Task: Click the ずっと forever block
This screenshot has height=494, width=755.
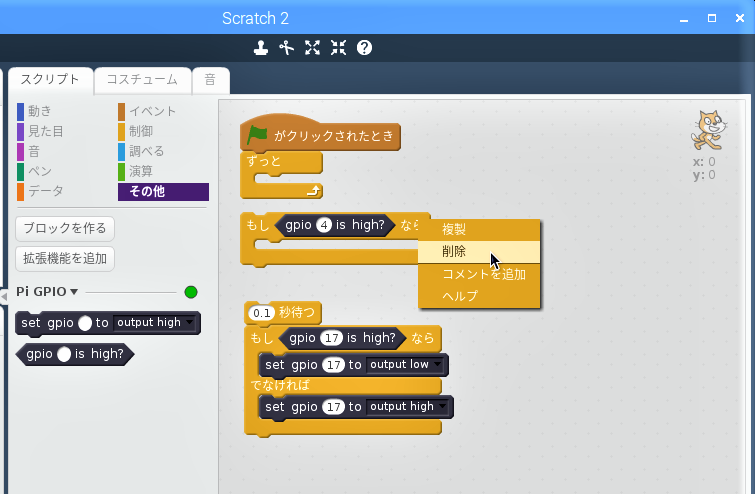Action: click(x=264, y=161)
